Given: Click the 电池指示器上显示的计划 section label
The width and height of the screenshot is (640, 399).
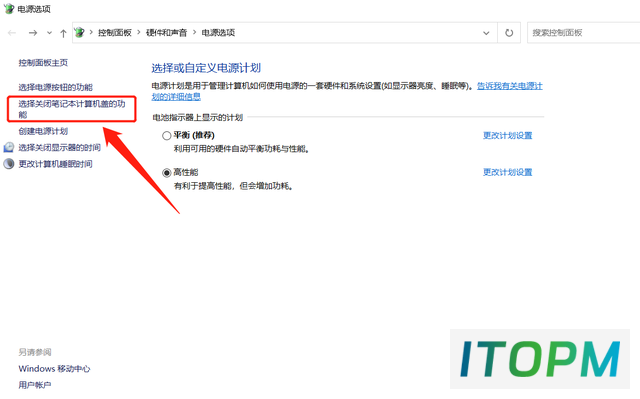Looking at the screenshot, I should tap(198, 117).
